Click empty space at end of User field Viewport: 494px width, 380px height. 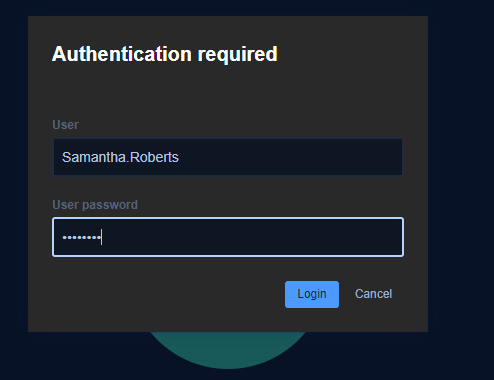coord(290,157)
